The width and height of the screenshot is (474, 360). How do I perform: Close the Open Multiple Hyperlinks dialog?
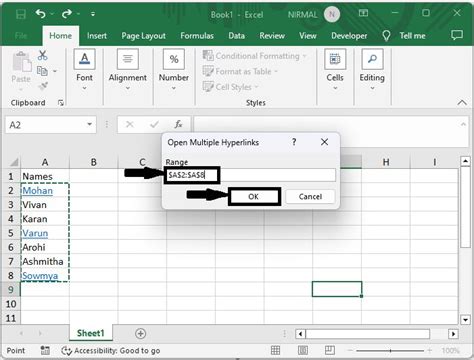(x=324, y=142)
